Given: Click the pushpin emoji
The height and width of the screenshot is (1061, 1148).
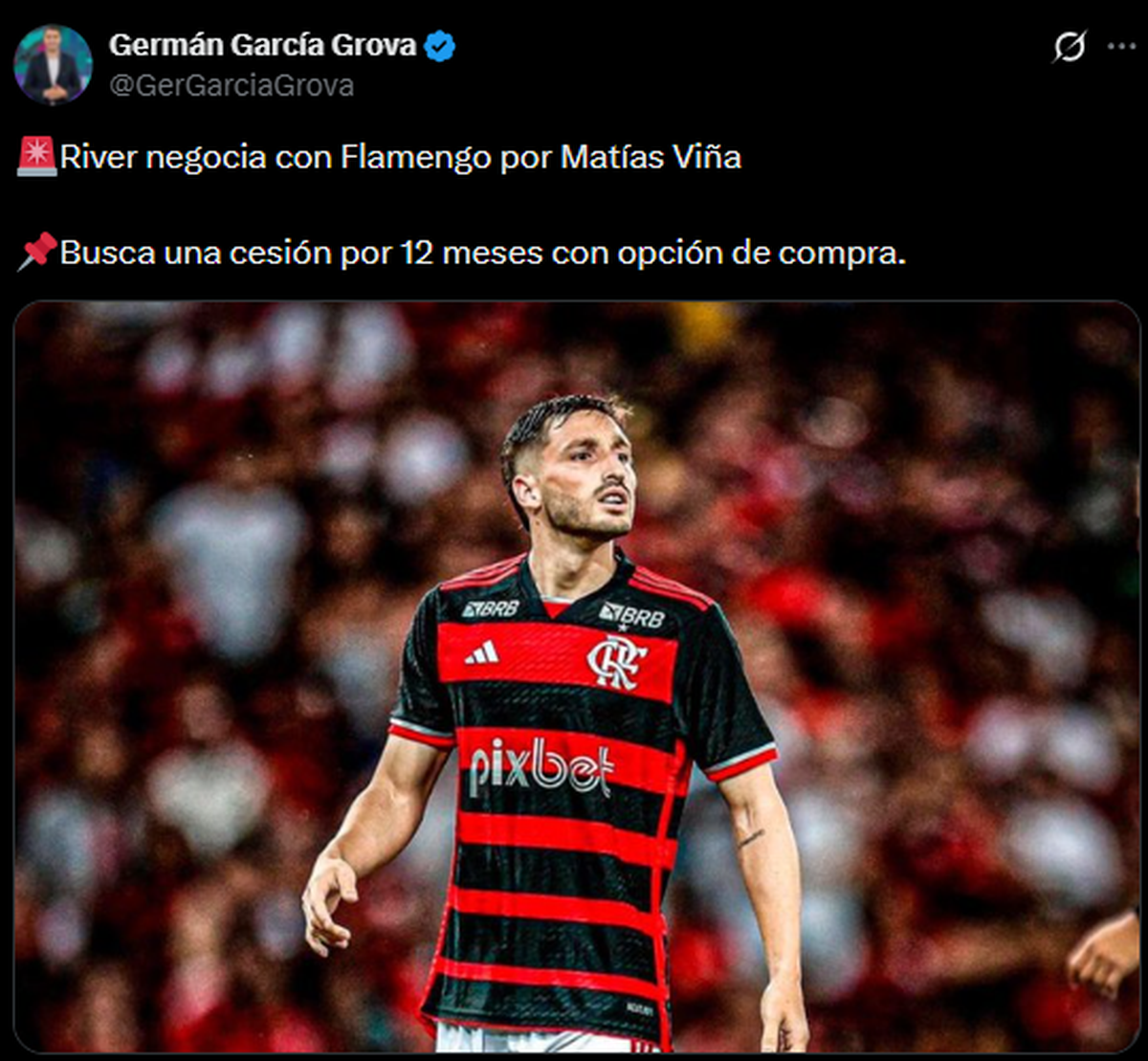Looking at the screenshot, I should pos(36,253).
